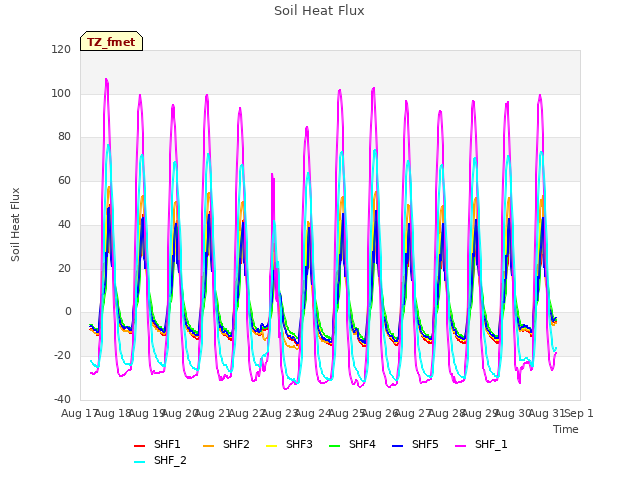Toggle SHF5 series in legend
The image size is (640, 480).
tap(415, 444)
